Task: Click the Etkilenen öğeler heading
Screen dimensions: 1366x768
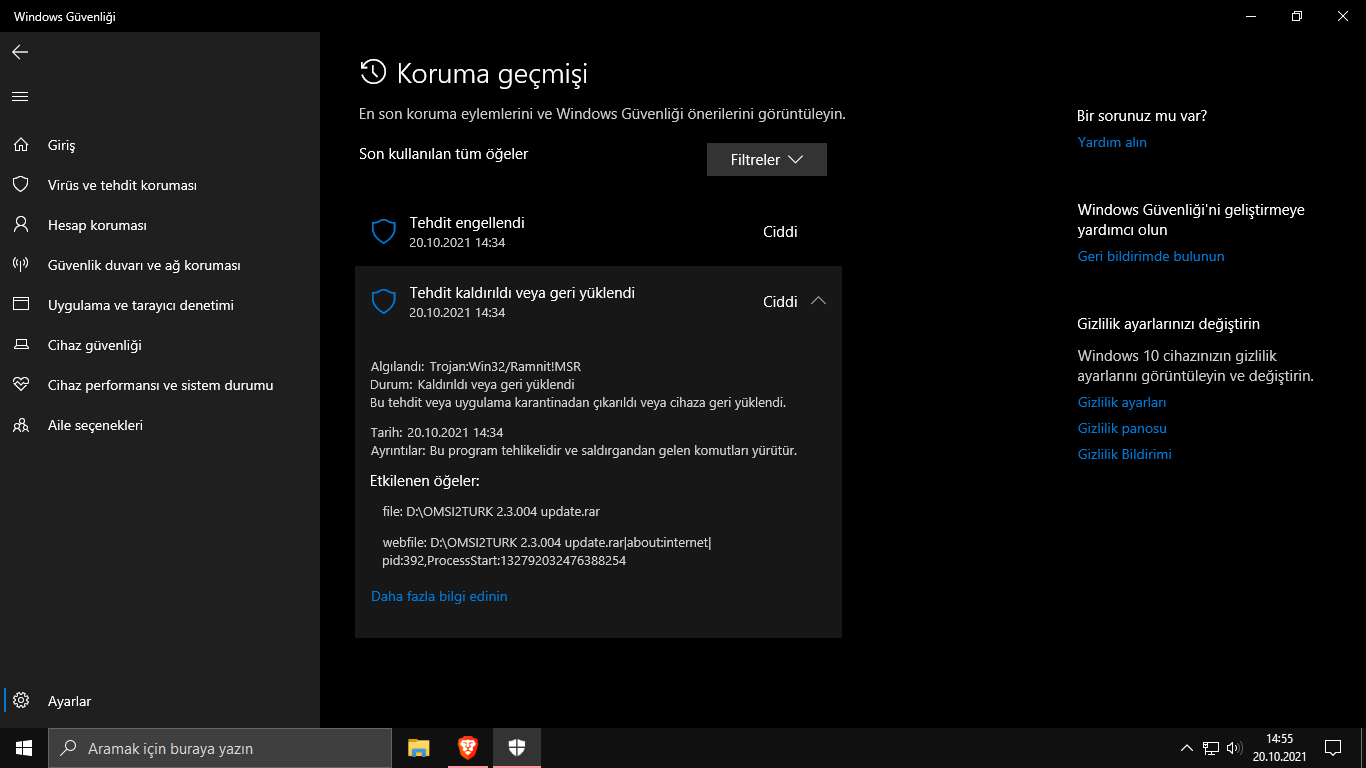Action: (425, 481)
